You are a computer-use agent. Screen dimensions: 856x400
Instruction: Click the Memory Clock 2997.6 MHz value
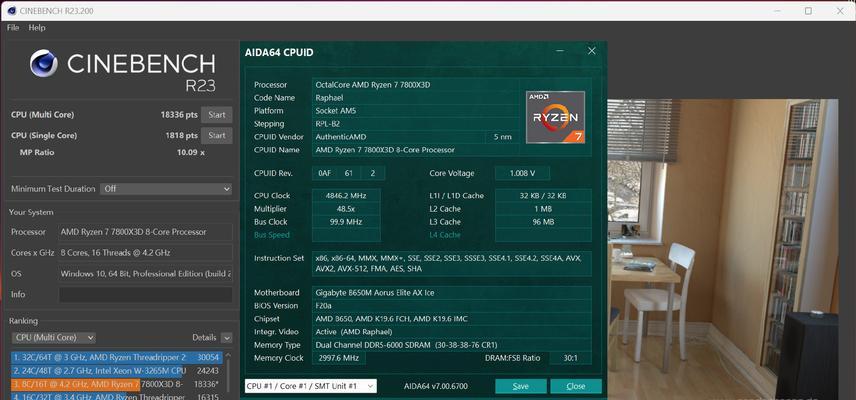(x=339, y=359)
